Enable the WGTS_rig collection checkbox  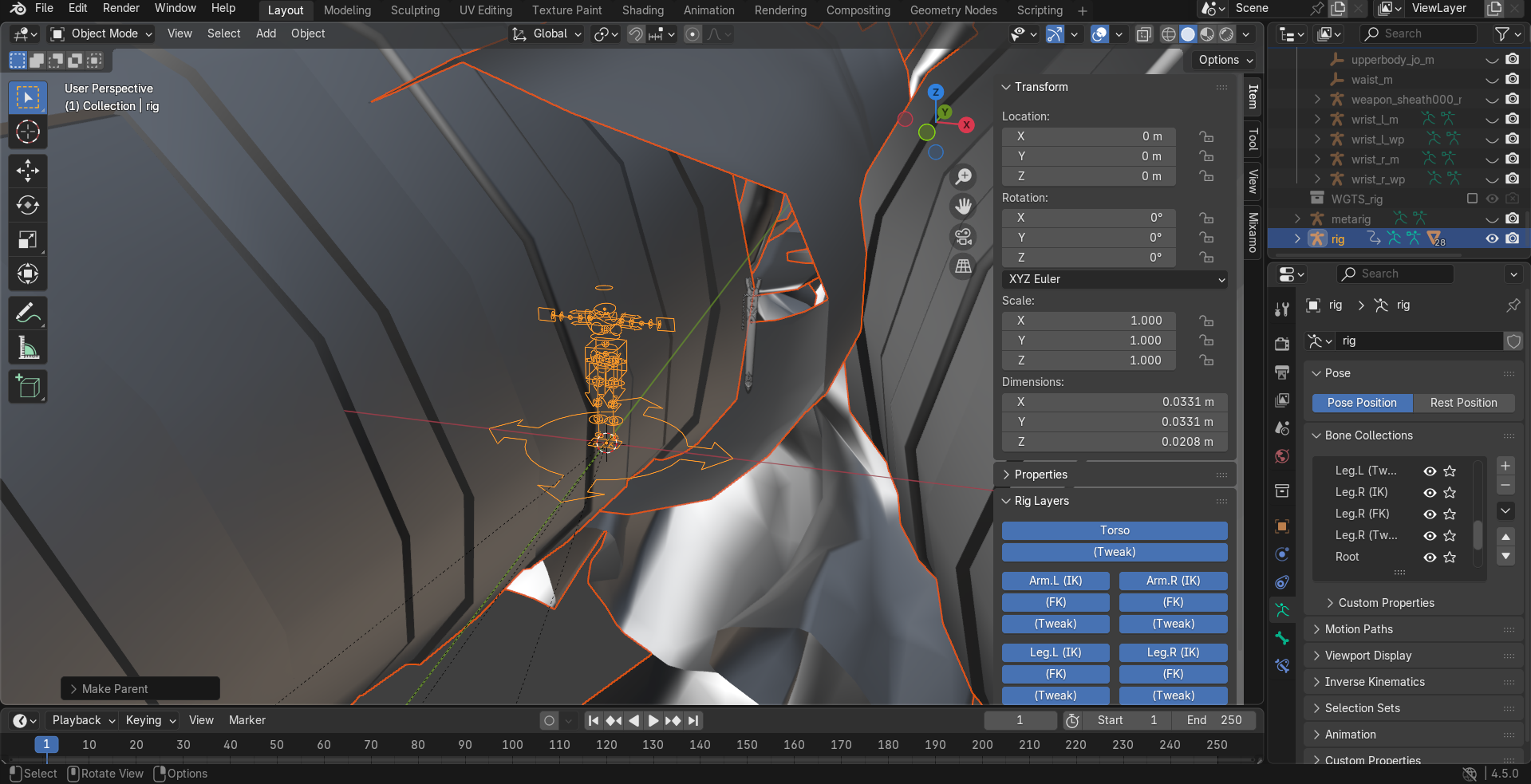coord(1472,199)
